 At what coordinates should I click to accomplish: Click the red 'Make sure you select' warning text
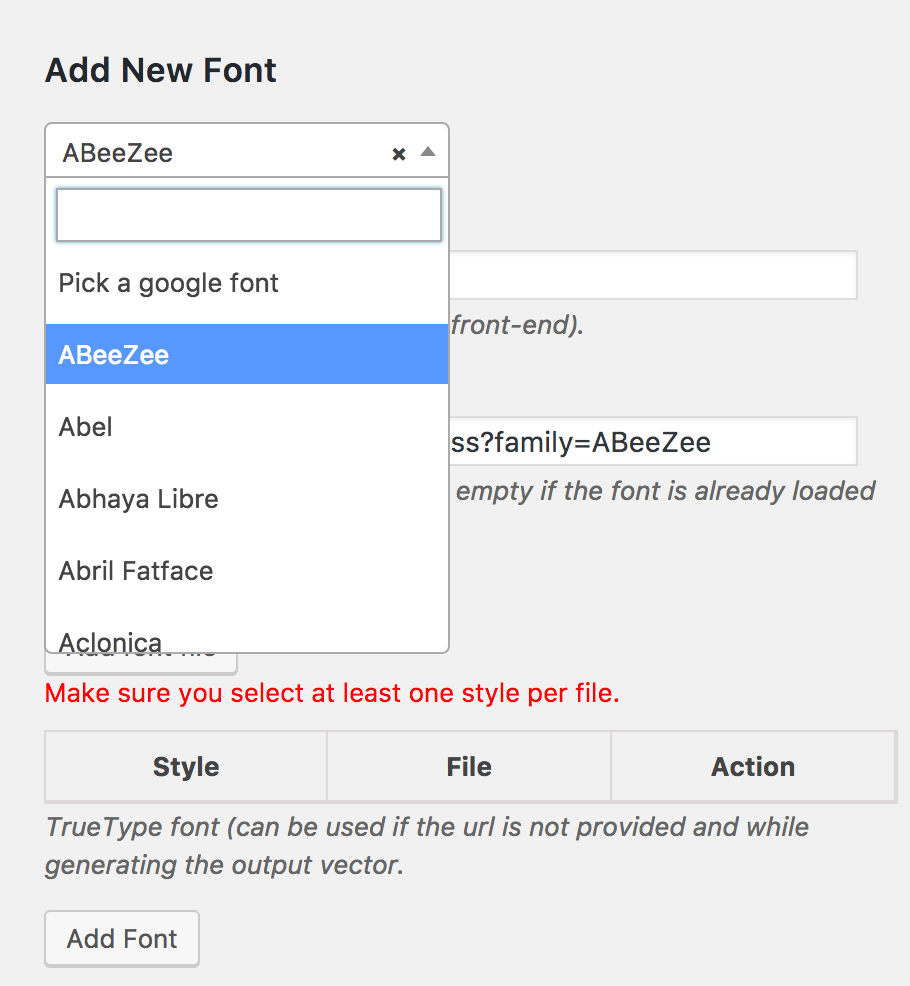point(332,694)
